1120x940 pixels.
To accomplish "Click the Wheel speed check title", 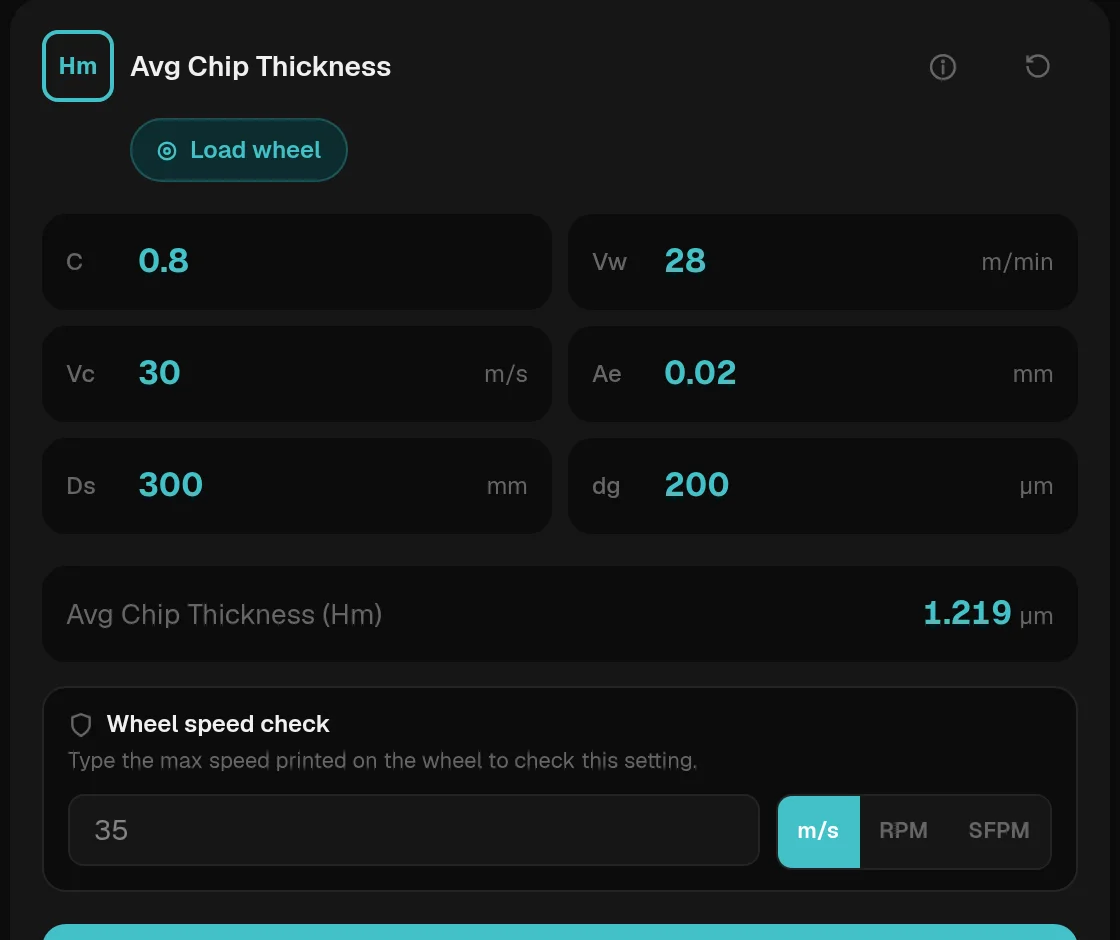I will click(x=218, y=724).
